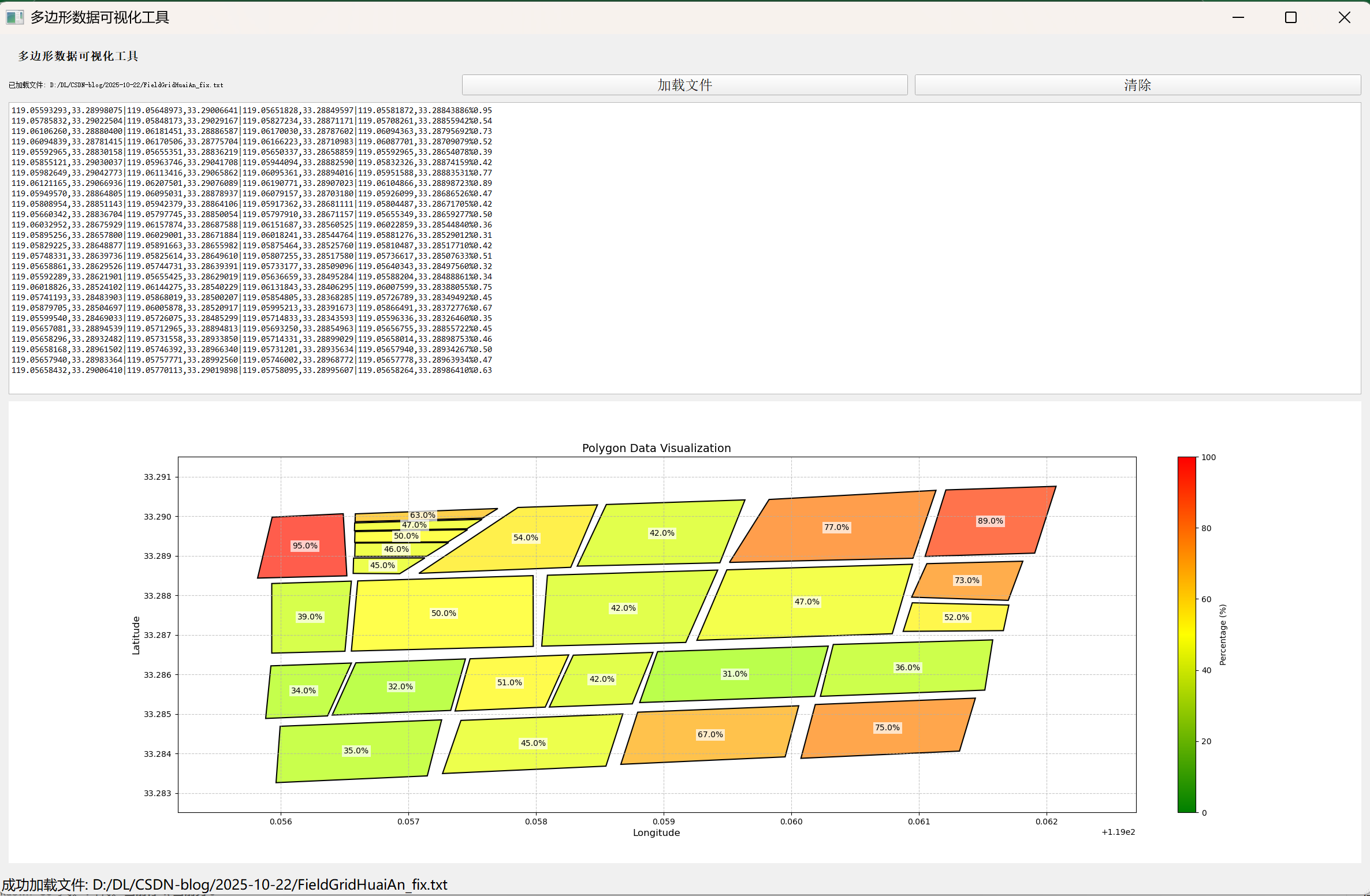Click the 67.0% orange polygon
This screenshot has height=896, width=1370.
click(710, 734)
